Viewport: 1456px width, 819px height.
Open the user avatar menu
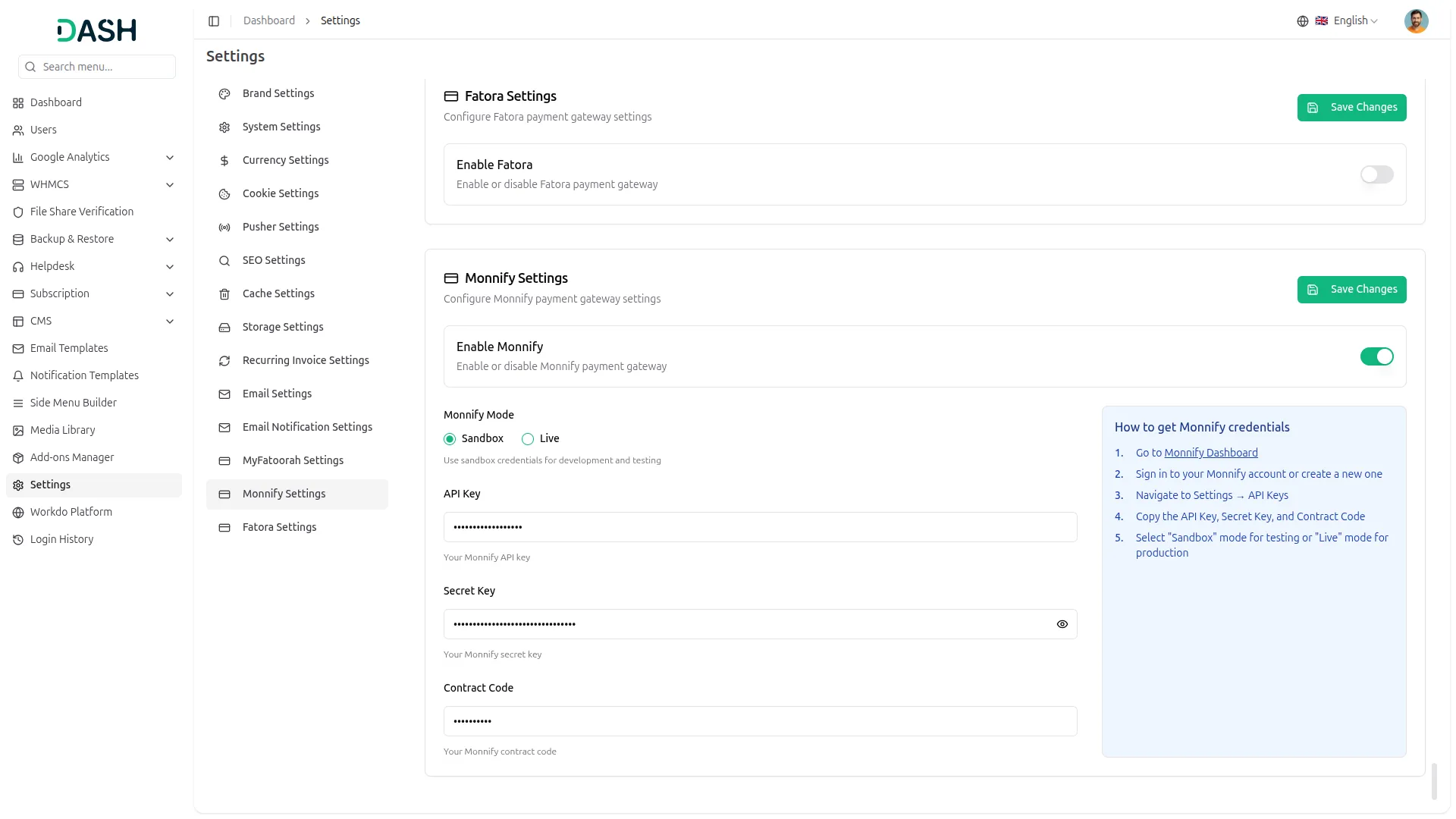pos(1416,21)
